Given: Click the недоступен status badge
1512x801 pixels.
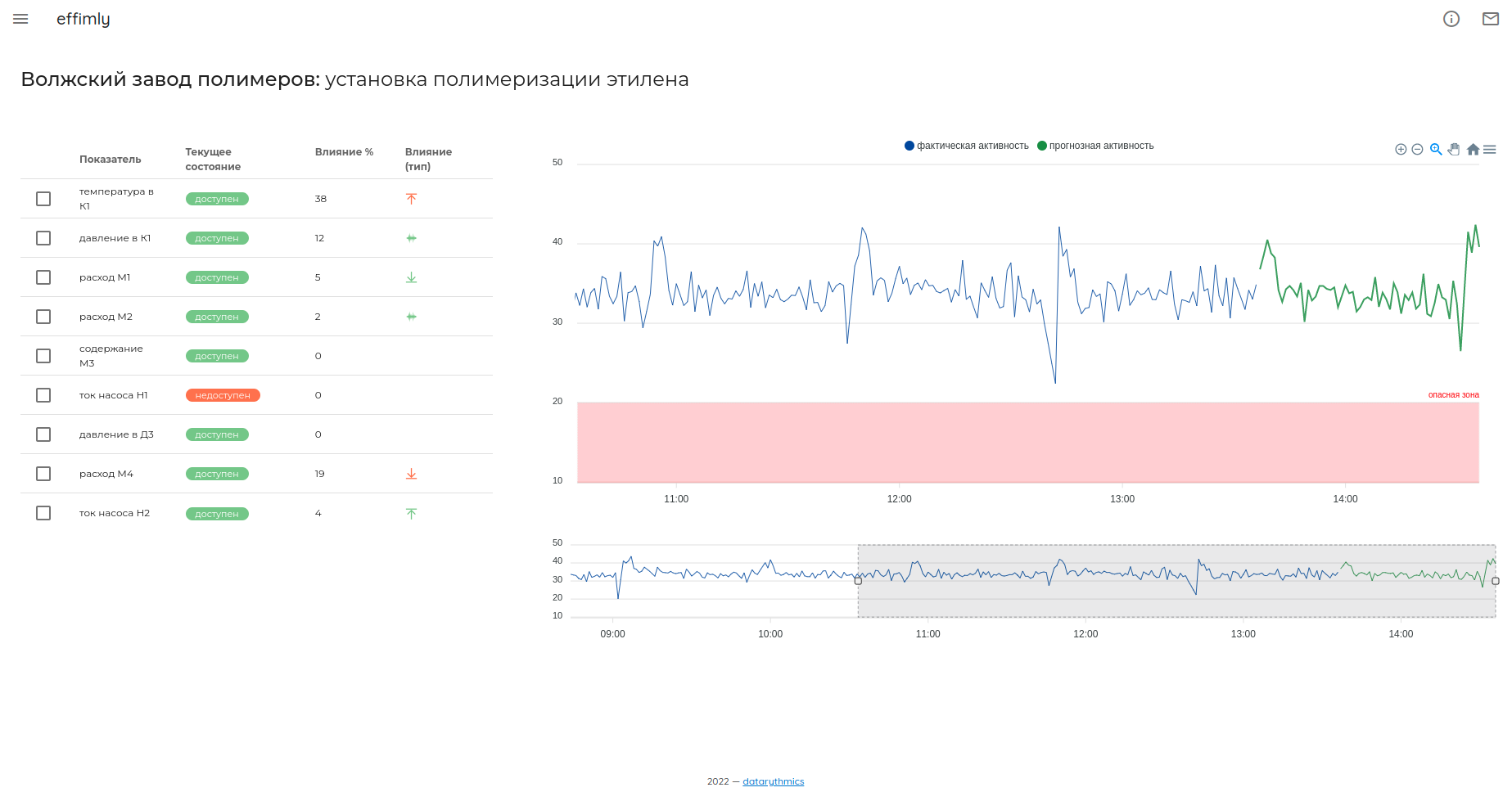Looking at the screenshot, I should pyautogui.click(x=223, y=395).
